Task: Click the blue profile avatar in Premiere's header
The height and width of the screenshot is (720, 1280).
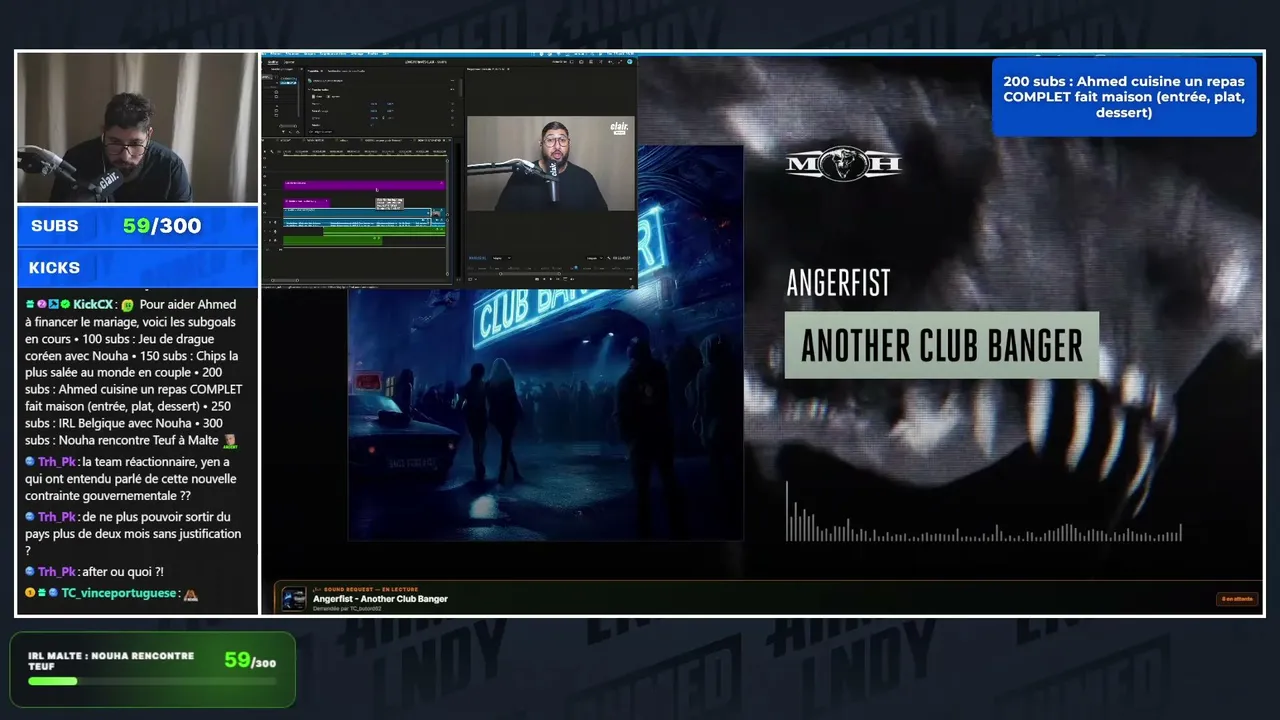Action: point(630,62)
